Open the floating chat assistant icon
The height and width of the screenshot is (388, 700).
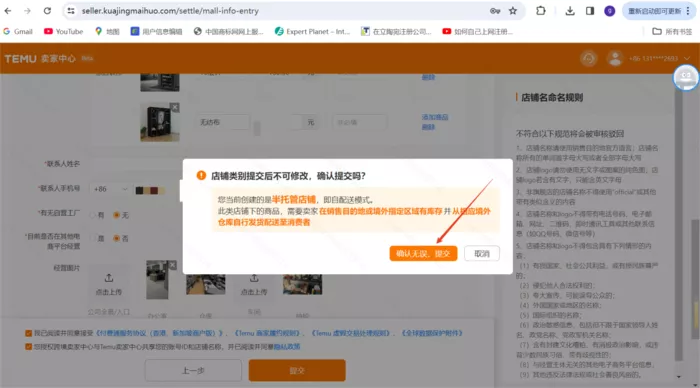[686, 78]
